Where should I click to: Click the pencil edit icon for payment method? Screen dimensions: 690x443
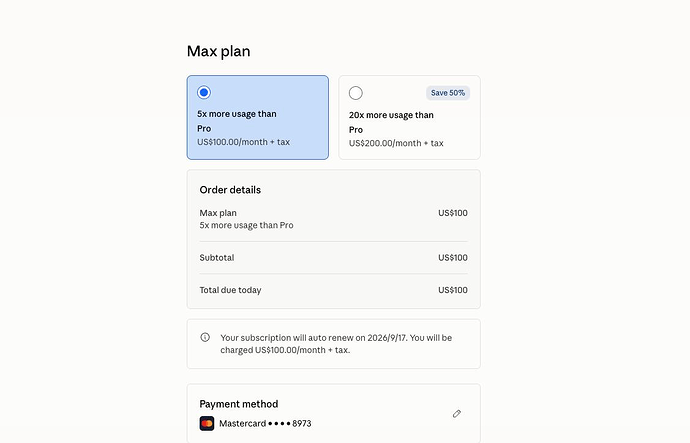click(457, 414)
